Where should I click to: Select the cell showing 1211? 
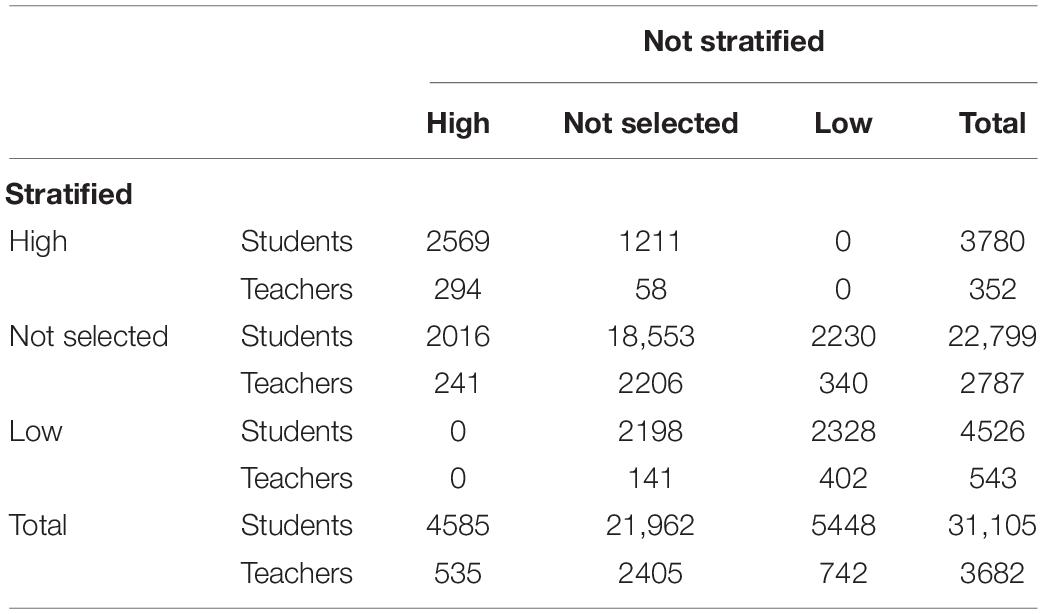(650, 241)
